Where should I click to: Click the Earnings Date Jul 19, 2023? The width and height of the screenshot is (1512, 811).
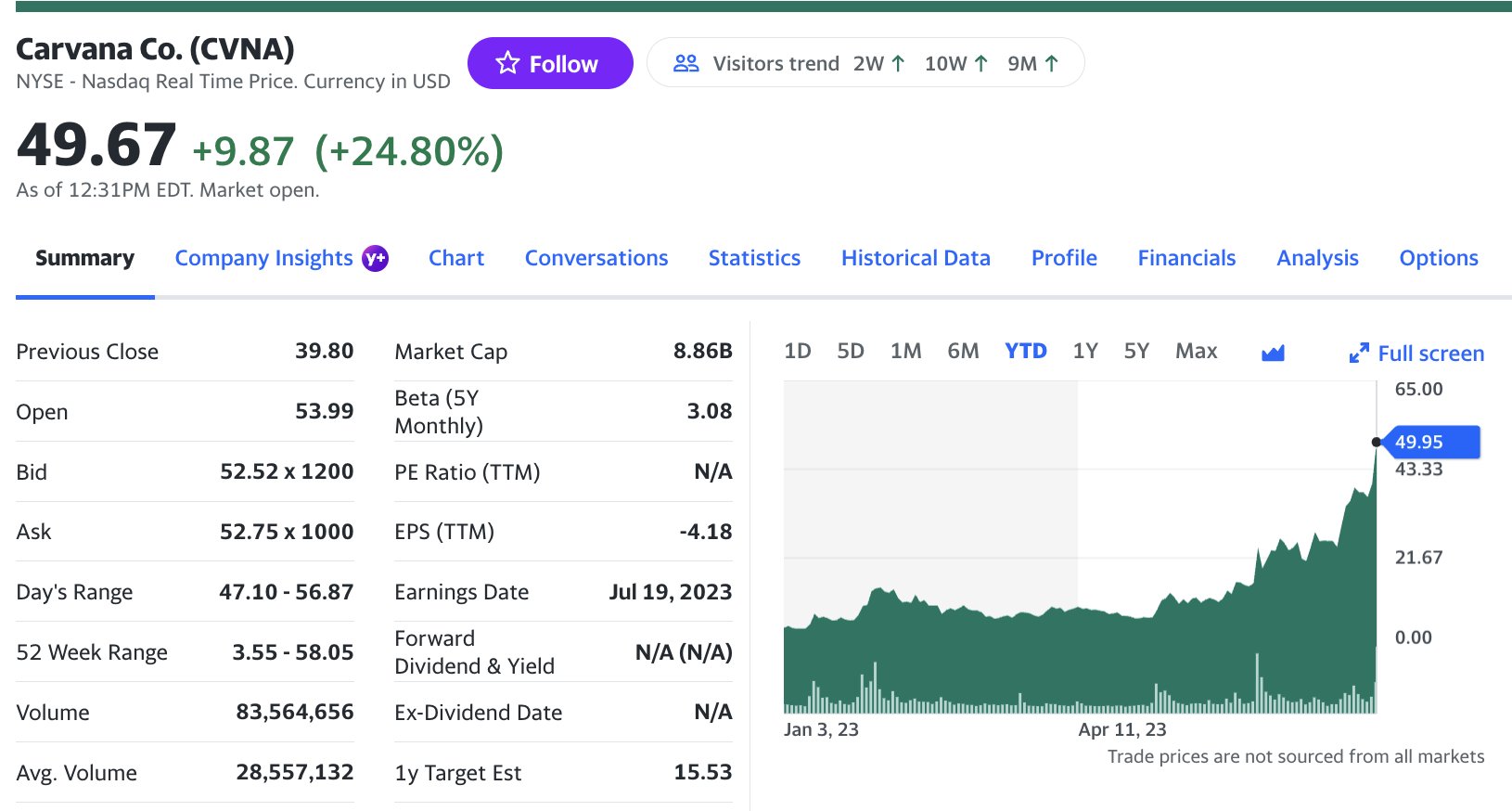(671, 592)
